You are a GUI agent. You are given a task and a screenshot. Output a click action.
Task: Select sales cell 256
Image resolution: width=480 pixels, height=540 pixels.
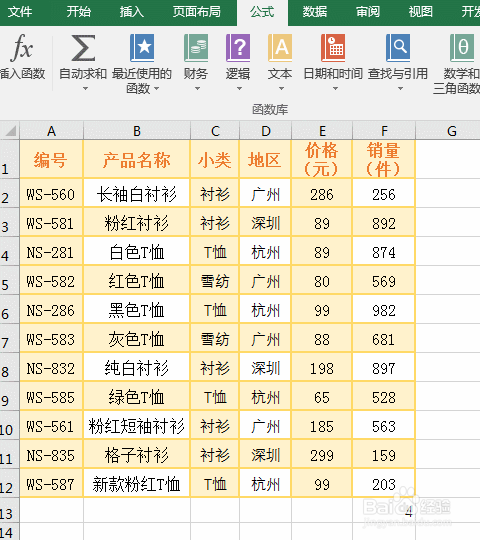point(384,193)
